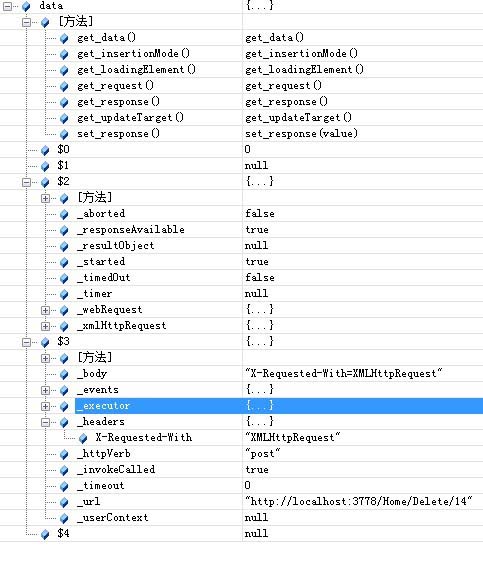Click the cube icon beside _httpVerb
Image resolution: width=483 pixels, height=568 pixels.
tap(64, 454)
